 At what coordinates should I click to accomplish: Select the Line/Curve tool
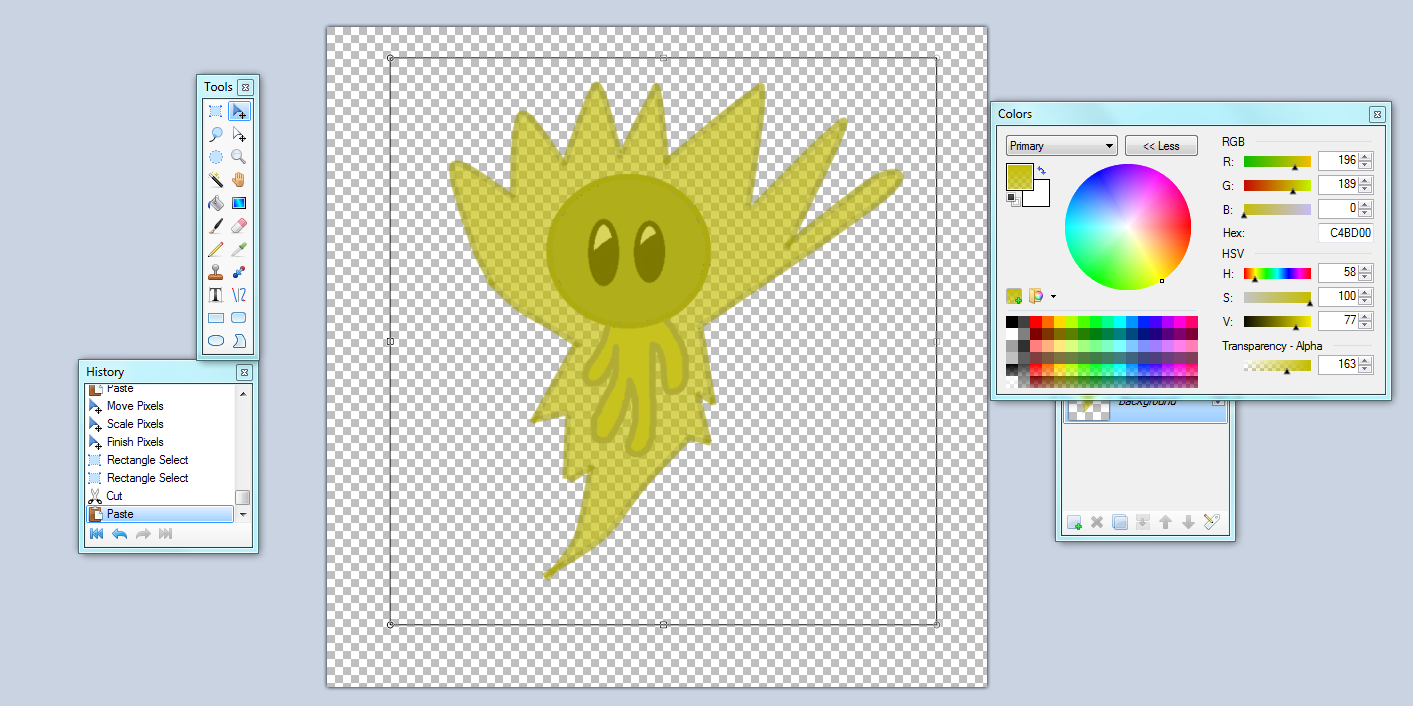coord(239,295)
